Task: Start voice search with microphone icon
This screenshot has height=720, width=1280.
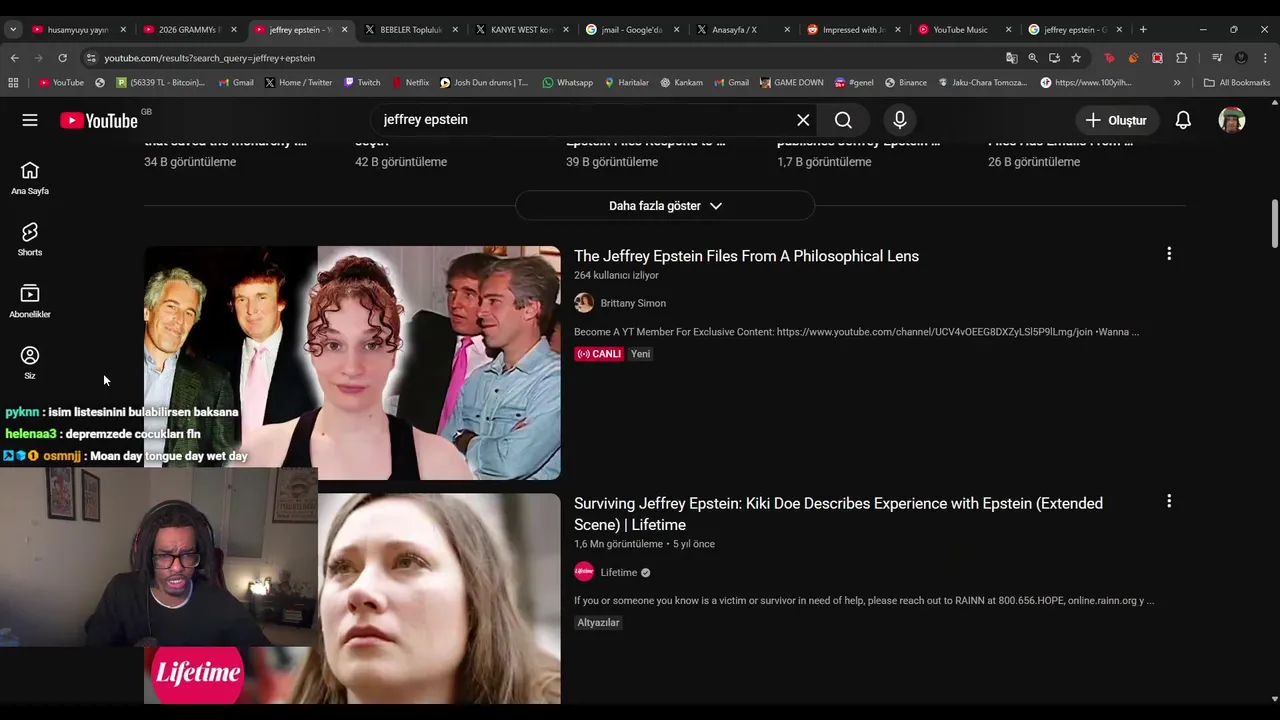Action: point(900,120)
